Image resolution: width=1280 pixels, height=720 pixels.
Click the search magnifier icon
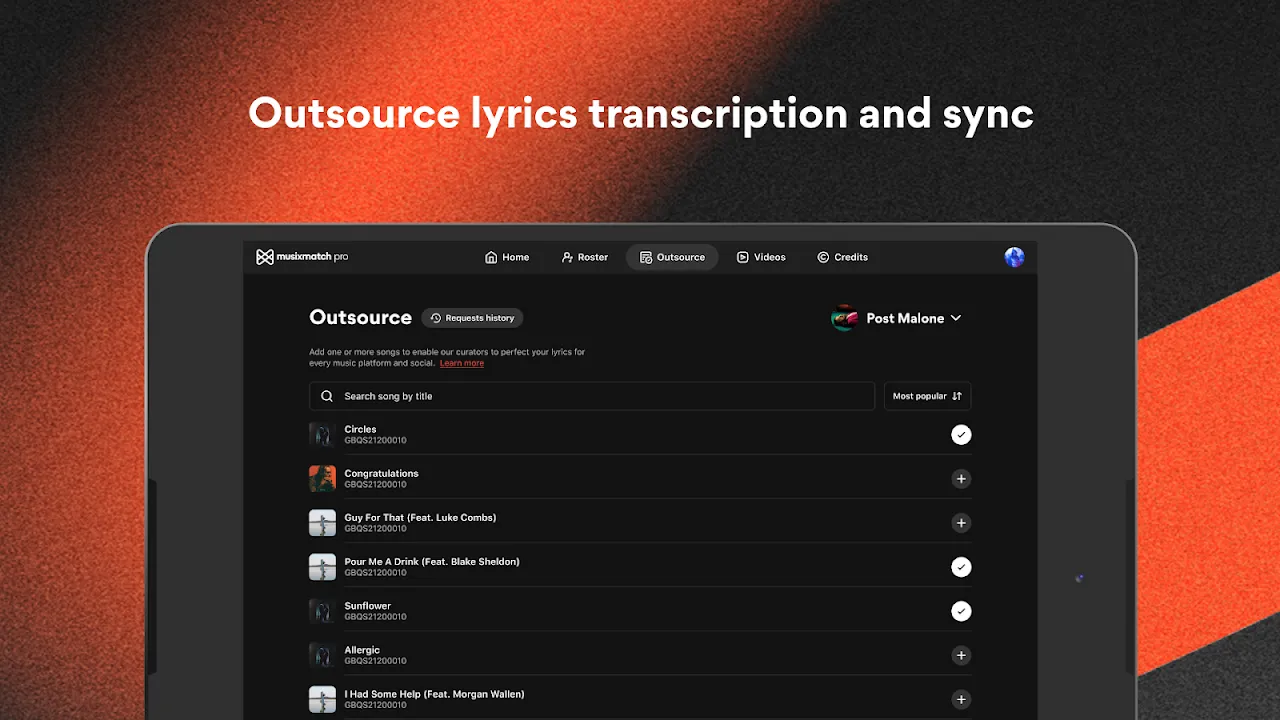point(327,396)
